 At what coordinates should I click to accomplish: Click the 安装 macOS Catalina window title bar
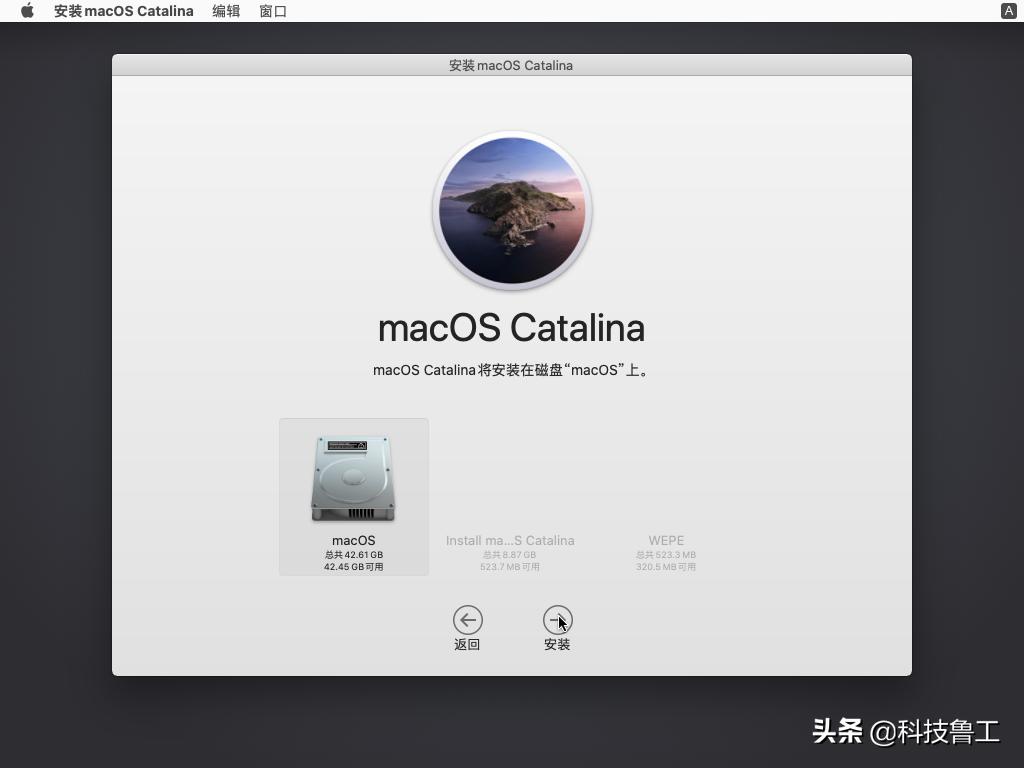tap(511, 65)
